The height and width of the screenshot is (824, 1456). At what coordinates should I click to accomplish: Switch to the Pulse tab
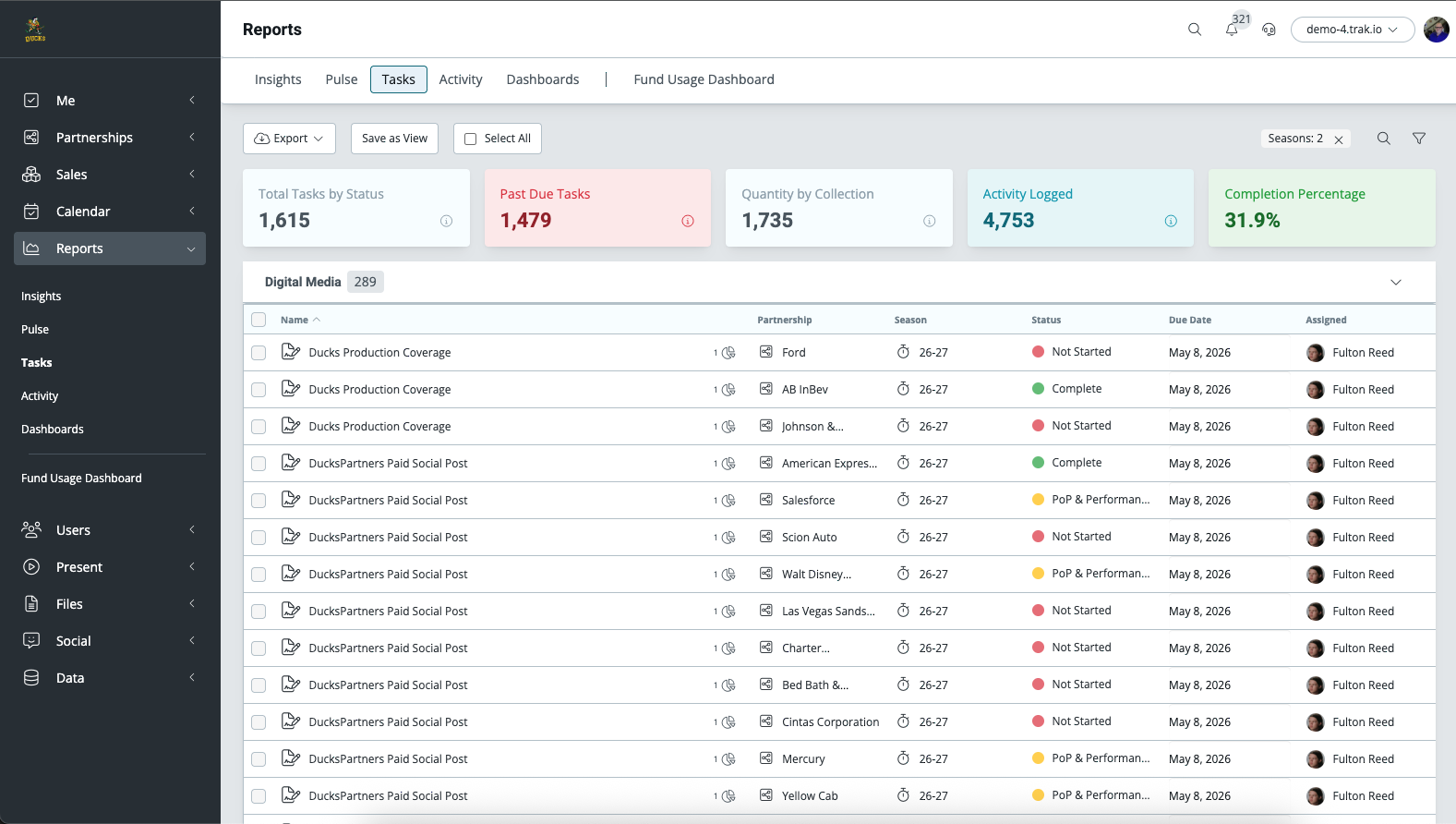pyautogui.click(x=342, y=79)
